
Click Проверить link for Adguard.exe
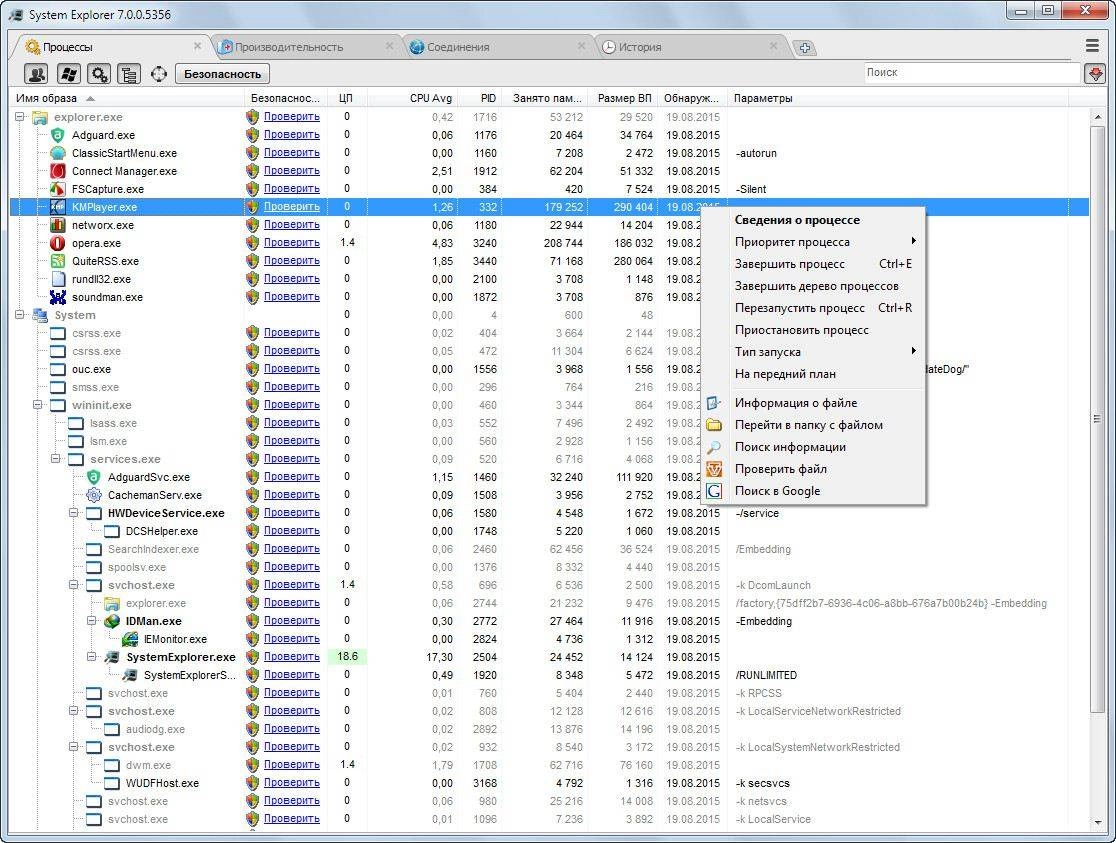click(292, 135)
